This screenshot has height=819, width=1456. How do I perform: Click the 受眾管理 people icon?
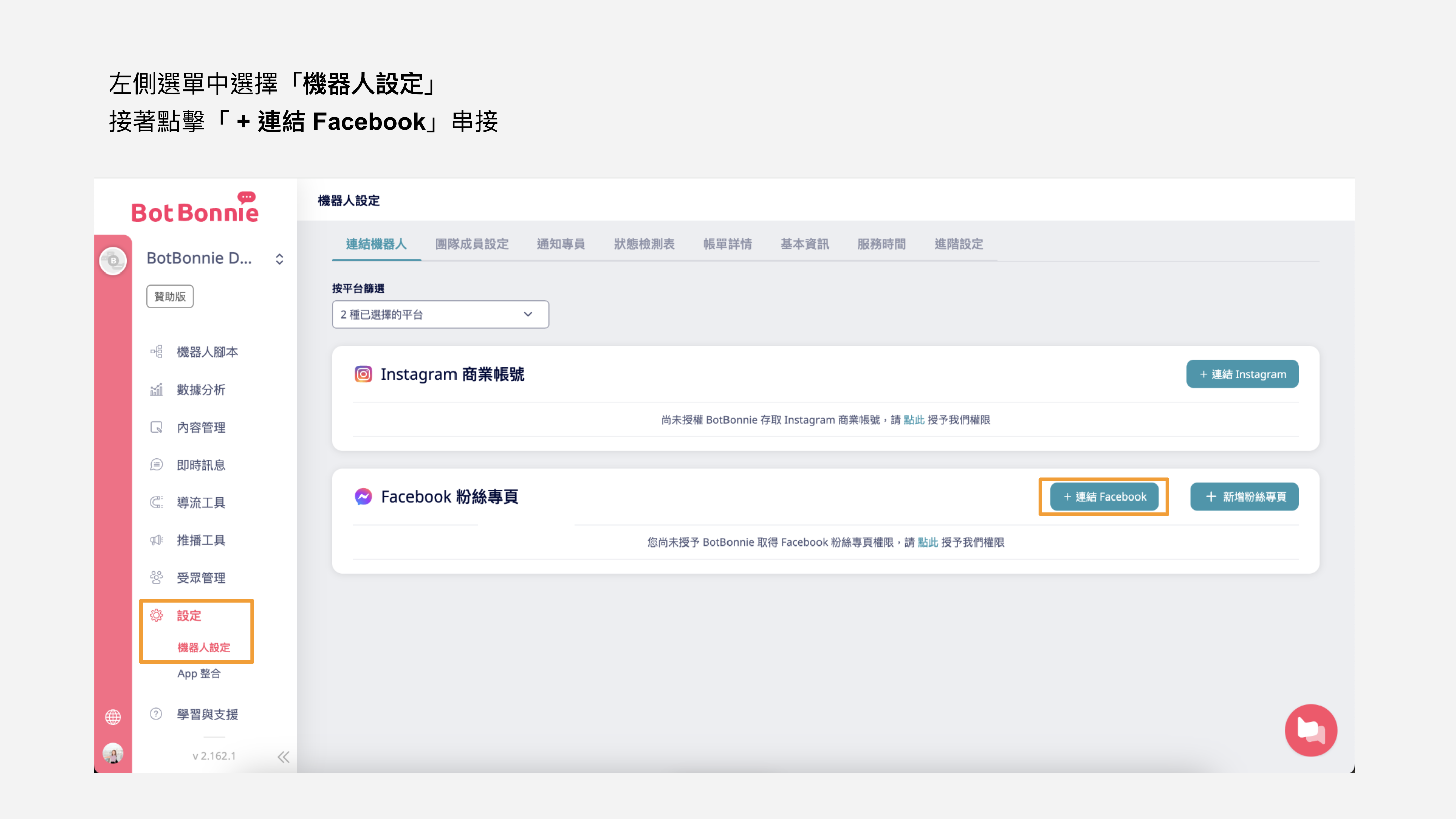tap(157, 578)
